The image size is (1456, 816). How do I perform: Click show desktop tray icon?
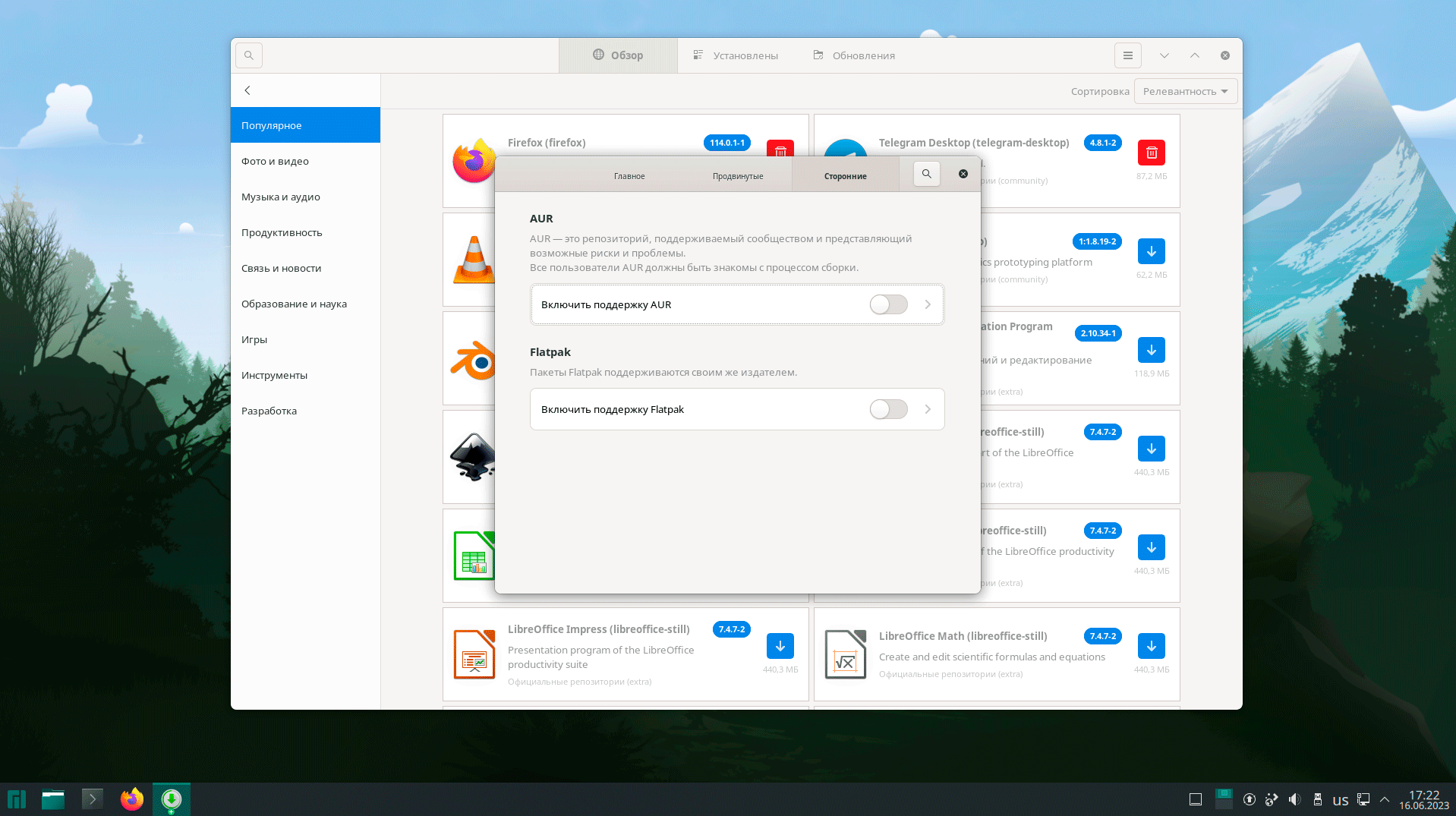pyautogui.click(x=1196, y=799)
